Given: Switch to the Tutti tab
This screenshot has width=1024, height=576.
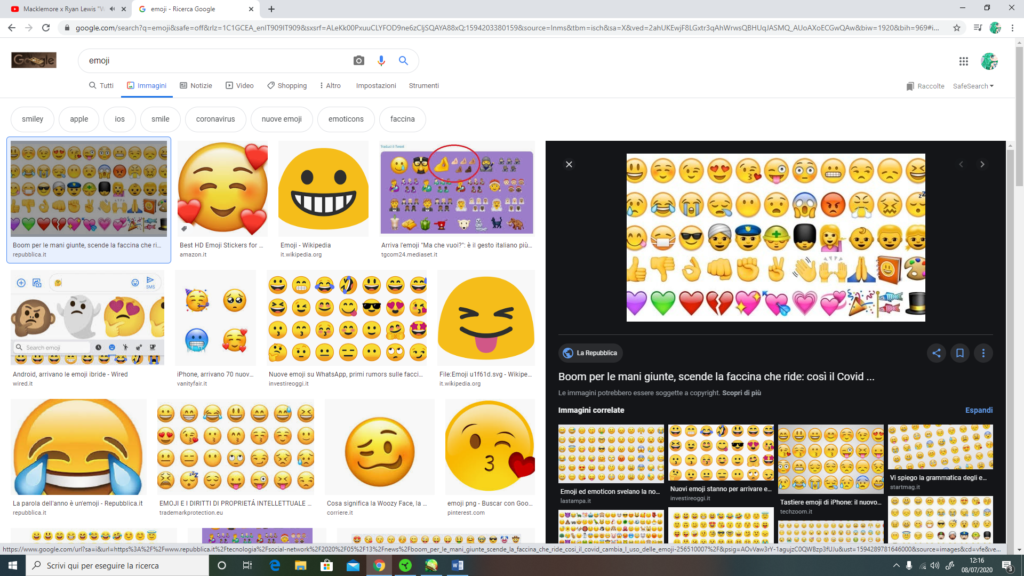Looking at the screenshot, I should point(101,86).
